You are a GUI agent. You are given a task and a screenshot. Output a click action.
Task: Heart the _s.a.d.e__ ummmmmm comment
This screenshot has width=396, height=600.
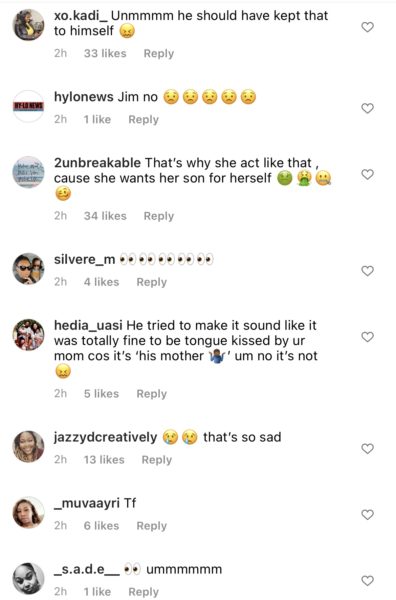click(367, 581)
